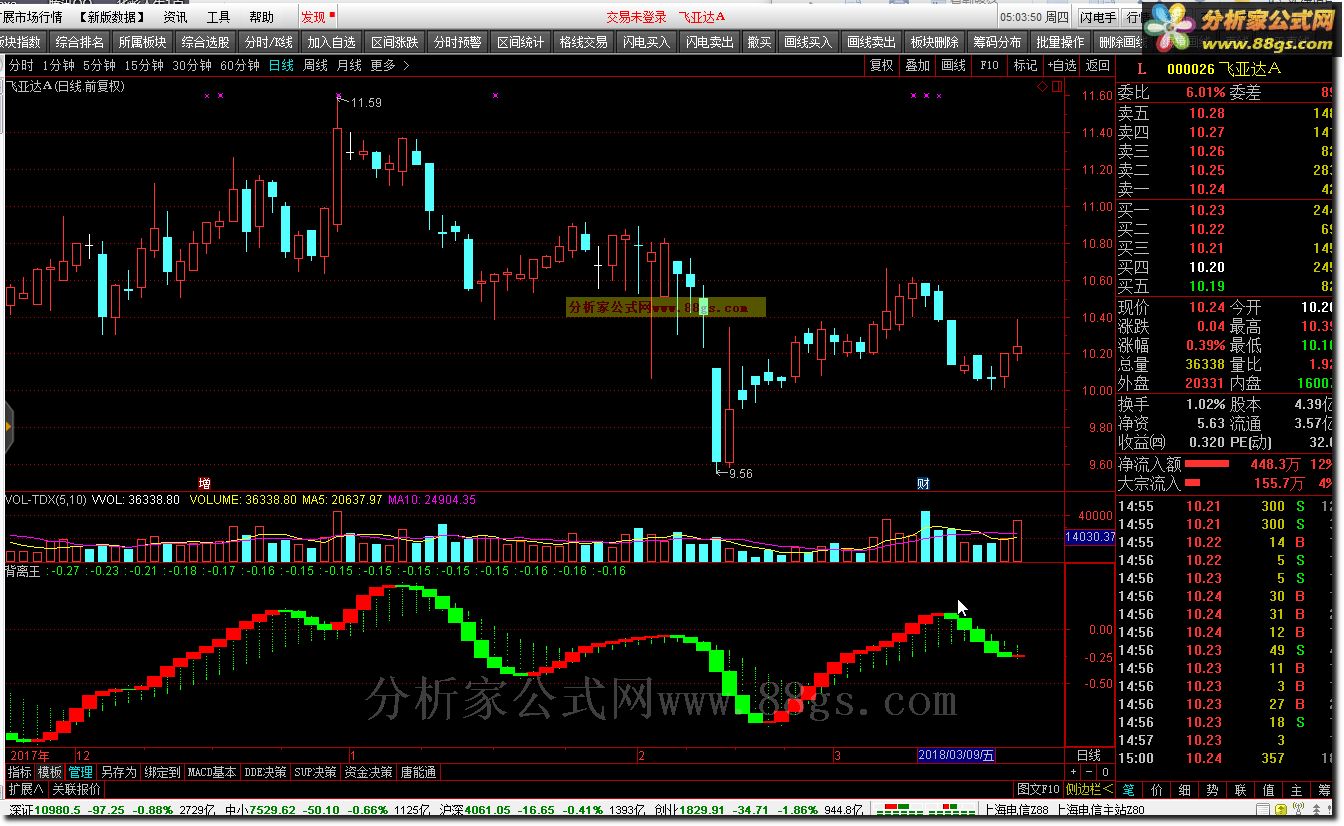Select the 15分钟 period tab

(x=144, y=66)
